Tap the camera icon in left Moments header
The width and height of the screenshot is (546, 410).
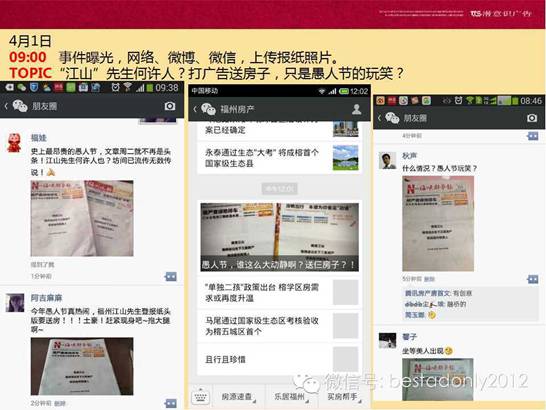pyautogui.click(x=170, y=106)
